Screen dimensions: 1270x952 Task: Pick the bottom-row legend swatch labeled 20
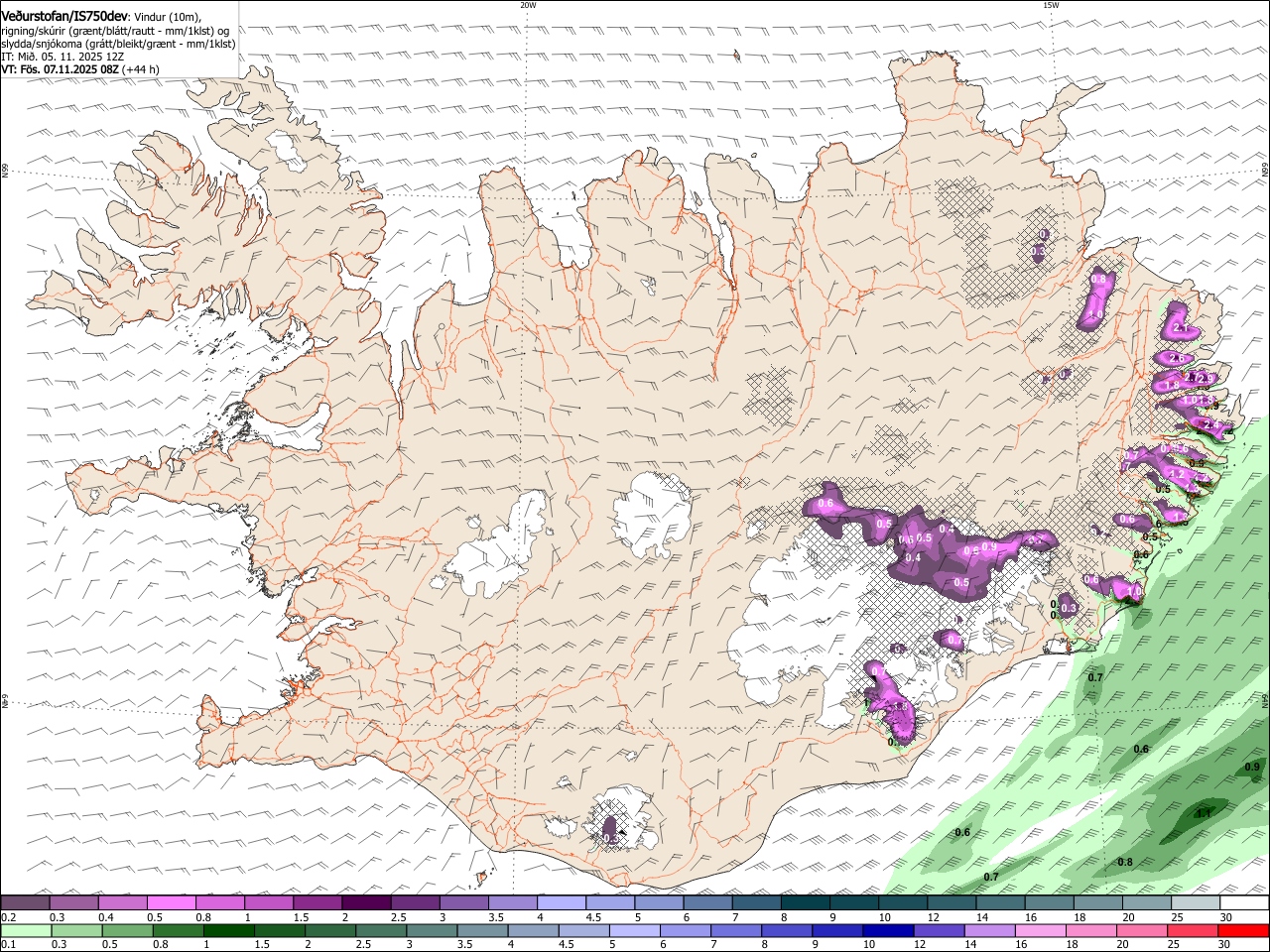(1142, 930)
